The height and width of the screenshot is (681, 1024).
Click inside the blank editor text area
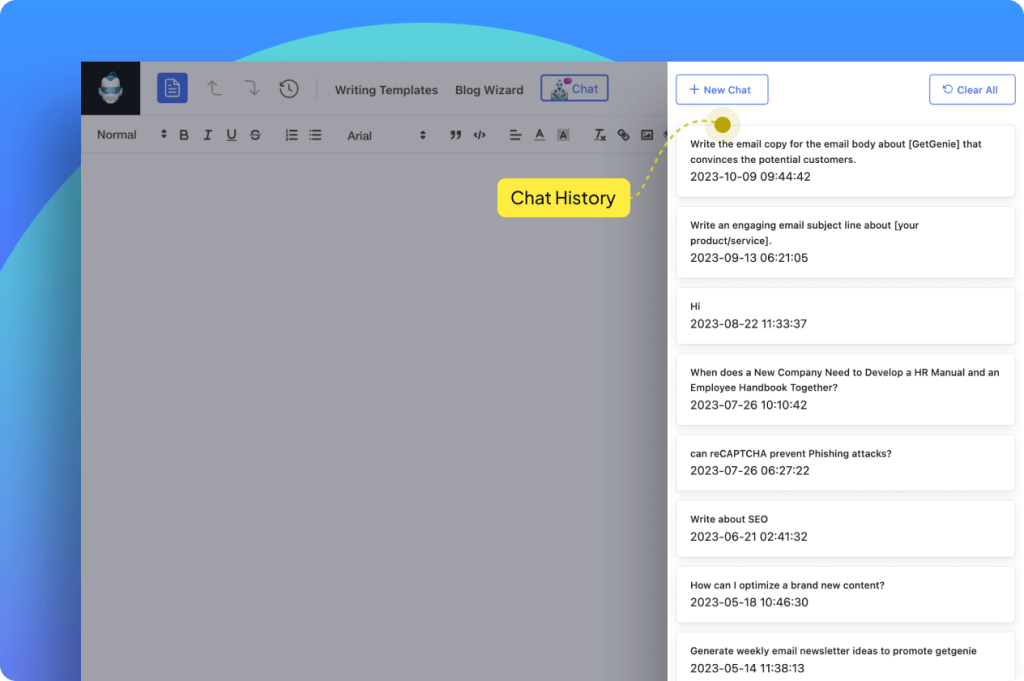tap(374, 418)
